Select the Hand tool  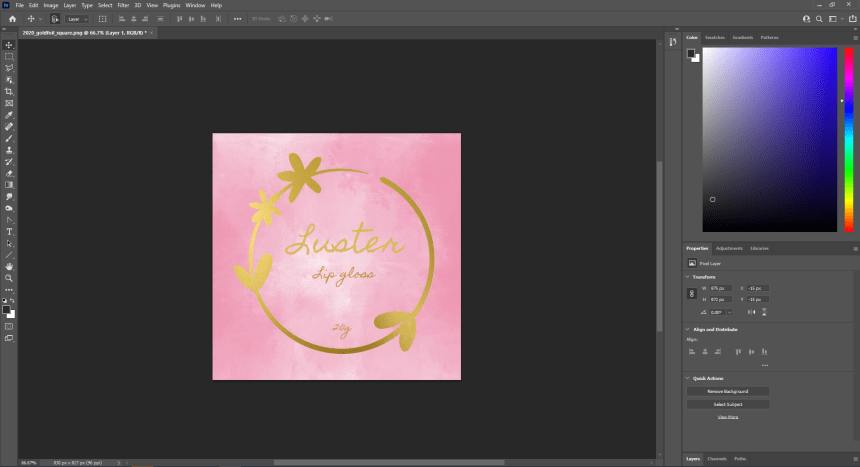[9, 266]
